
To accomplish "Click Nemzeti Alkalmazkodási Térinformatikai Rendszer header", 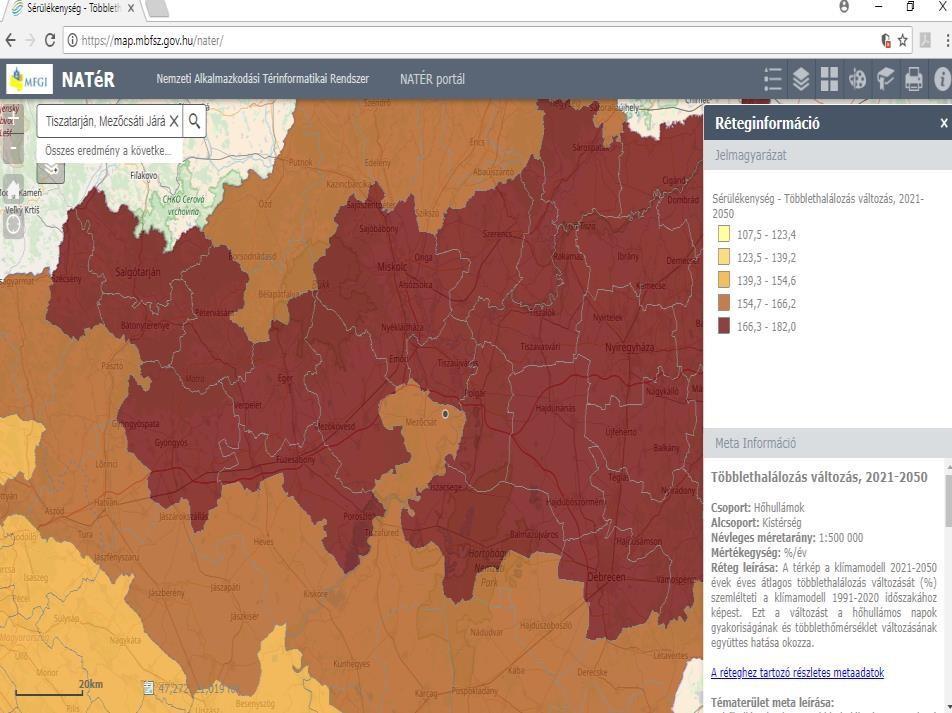I will [x=263, y=79].
